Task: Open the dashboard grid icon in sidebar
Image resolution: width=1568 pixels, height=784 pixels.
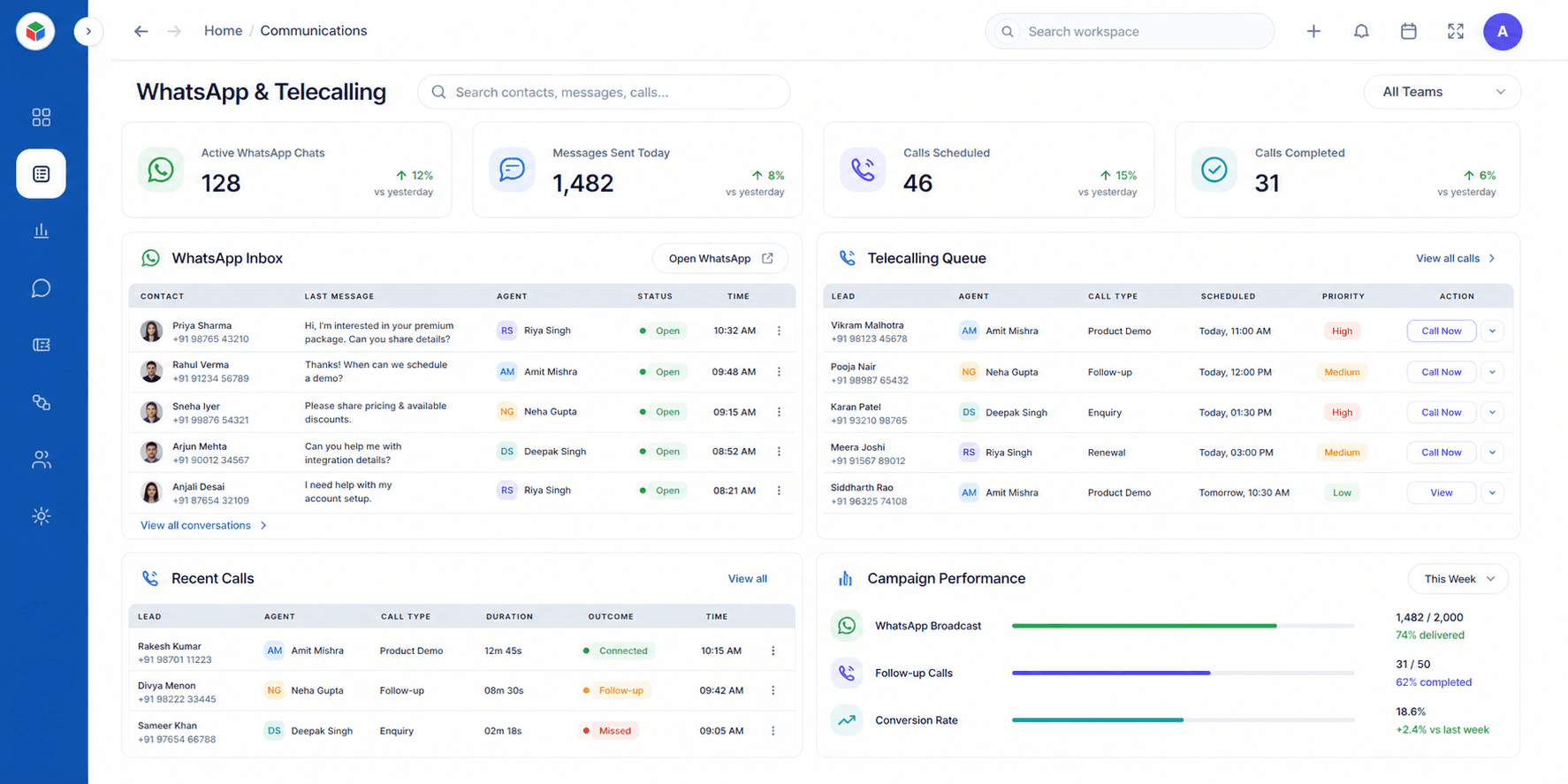Action: pos(41,117)
